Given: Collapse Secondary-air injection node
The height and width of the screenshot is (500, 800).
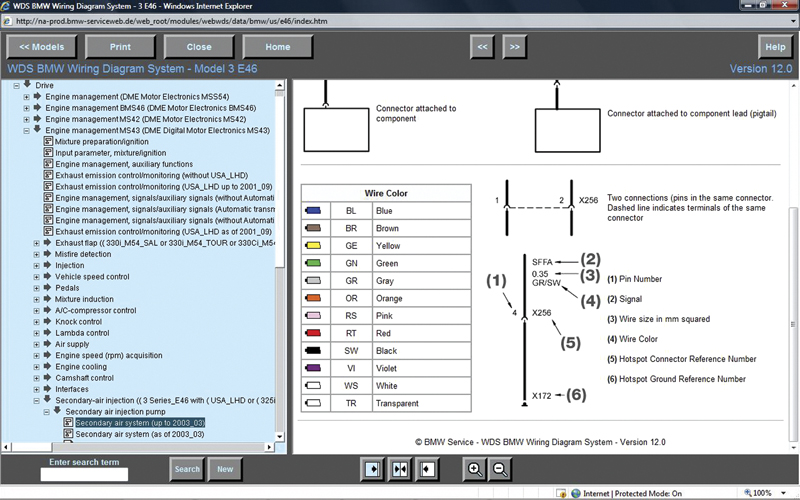Looking at the screenshot, I should point(37,401).
